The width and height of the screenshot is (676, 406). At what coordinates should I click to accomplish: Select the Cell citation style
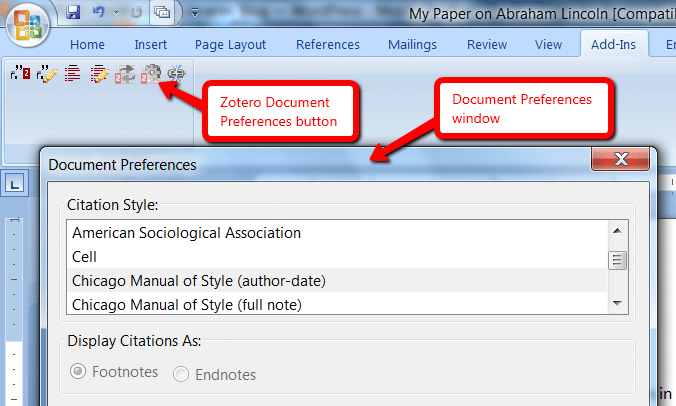(x=337, y=257)
